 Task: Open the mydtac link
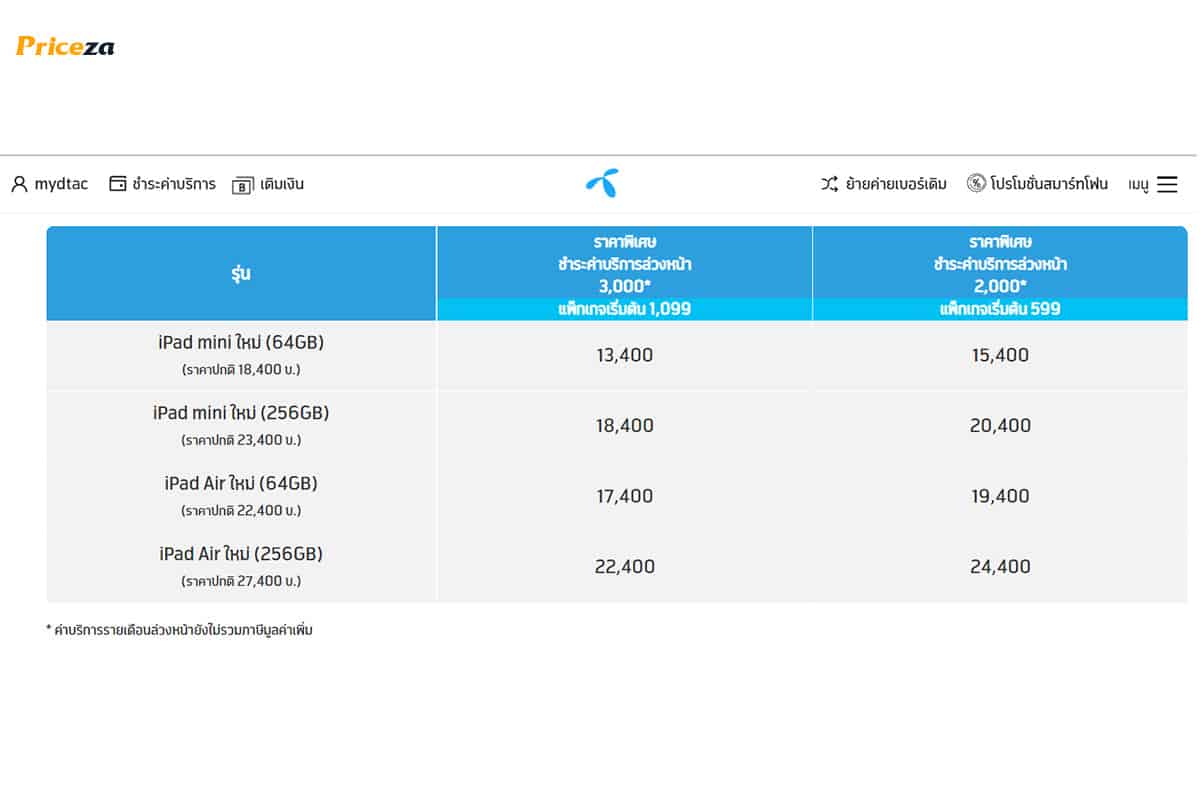coord(61,184)
